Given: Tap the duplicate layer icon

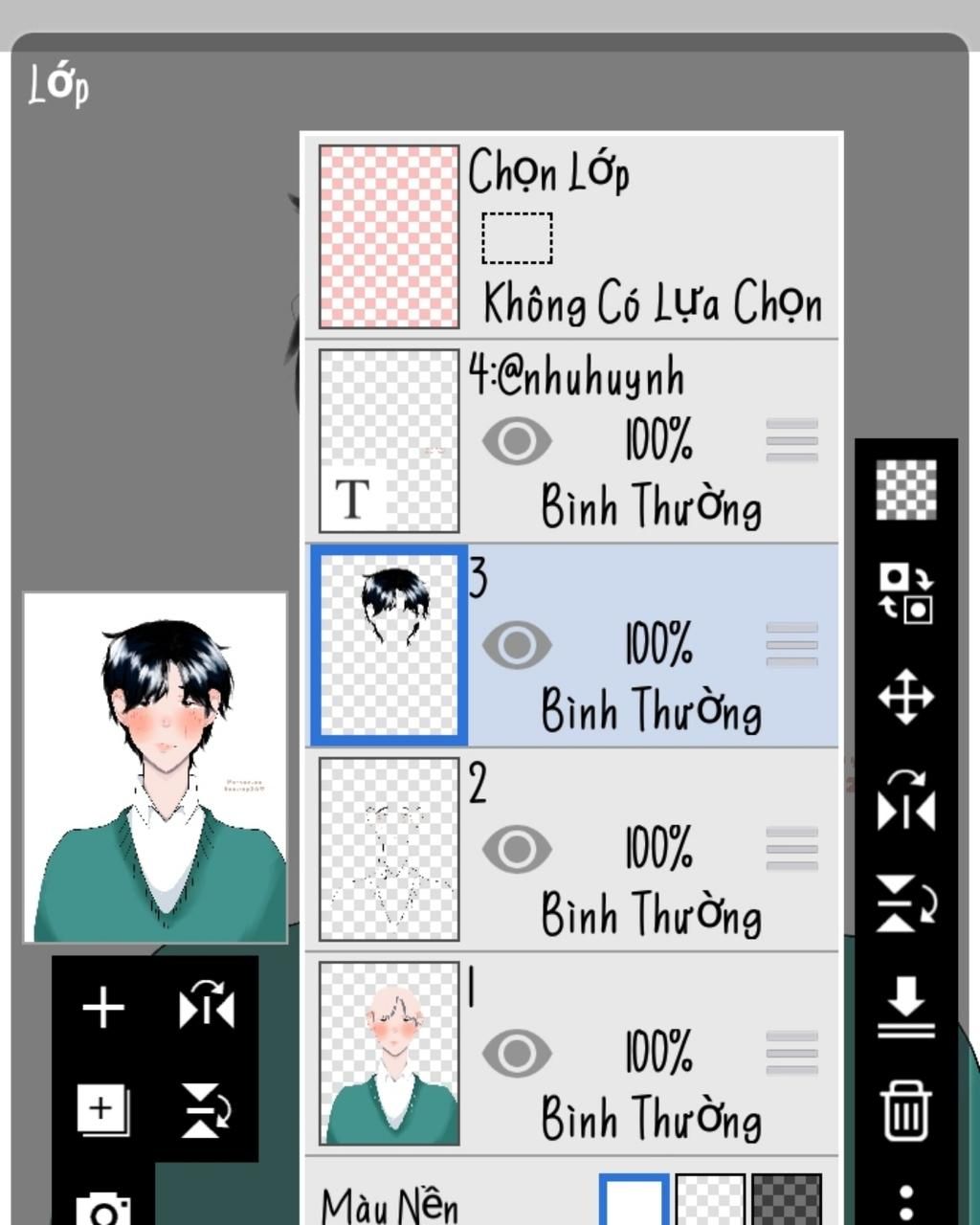Looking at the screenshot, I should [103, 1110].
